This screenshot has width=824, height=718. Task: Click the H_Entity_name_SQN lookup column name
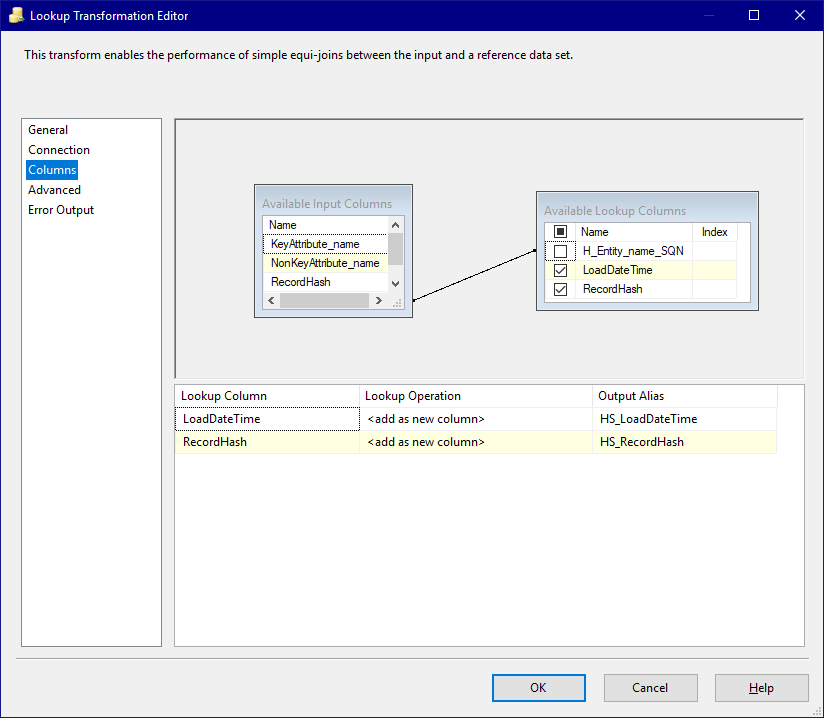click(x=633, y=251)
